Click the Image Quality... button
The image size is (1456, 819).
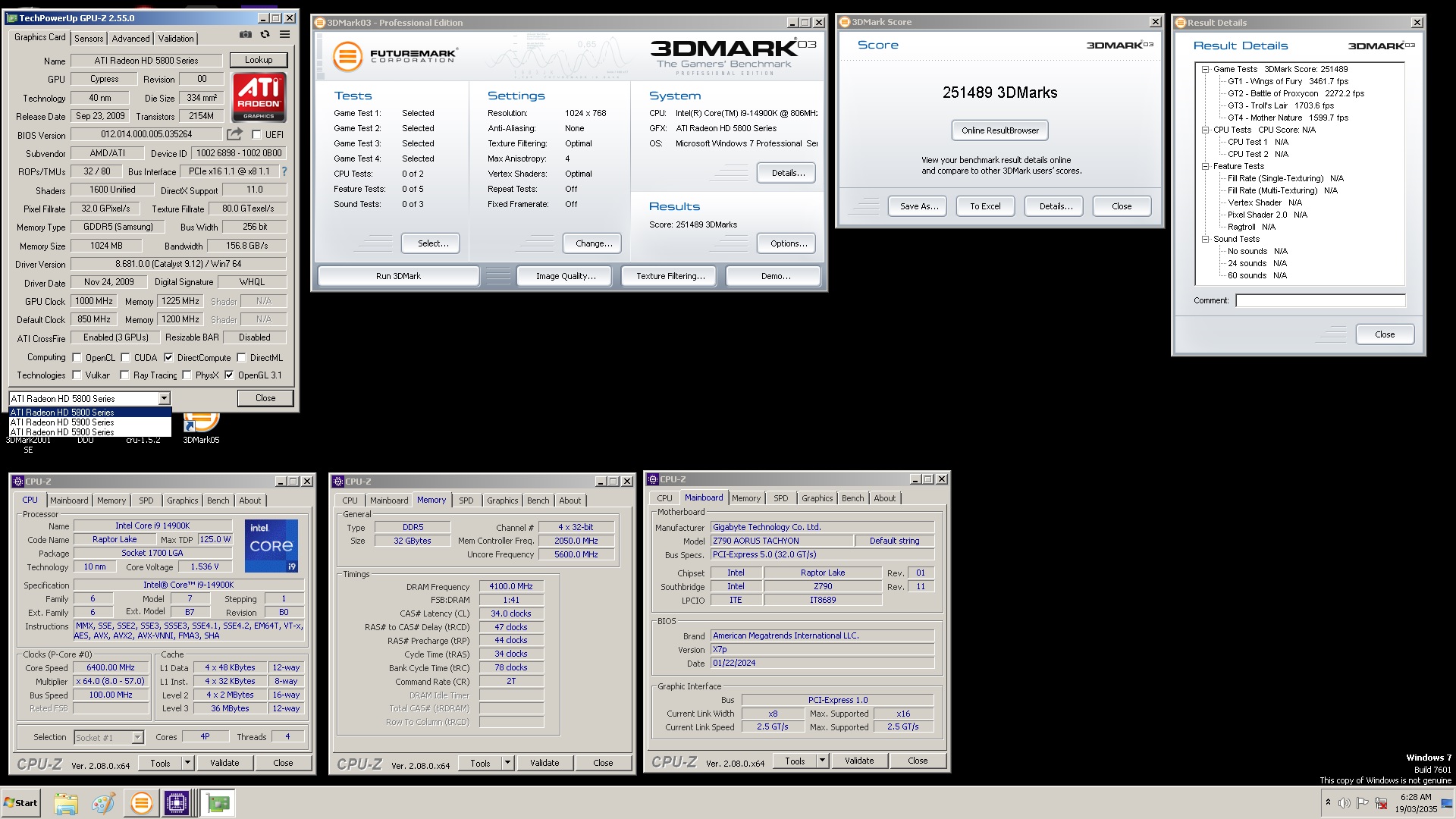pyautogui.click(x=566, y=276)
